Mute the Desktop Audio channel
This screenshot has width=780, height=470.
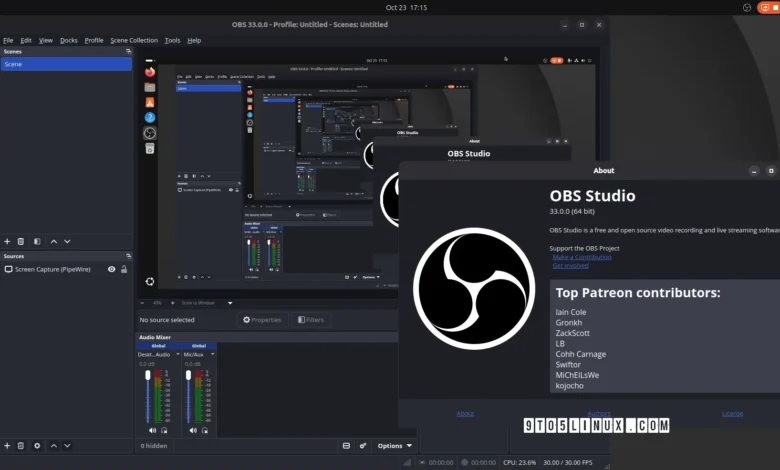[152, 430]
